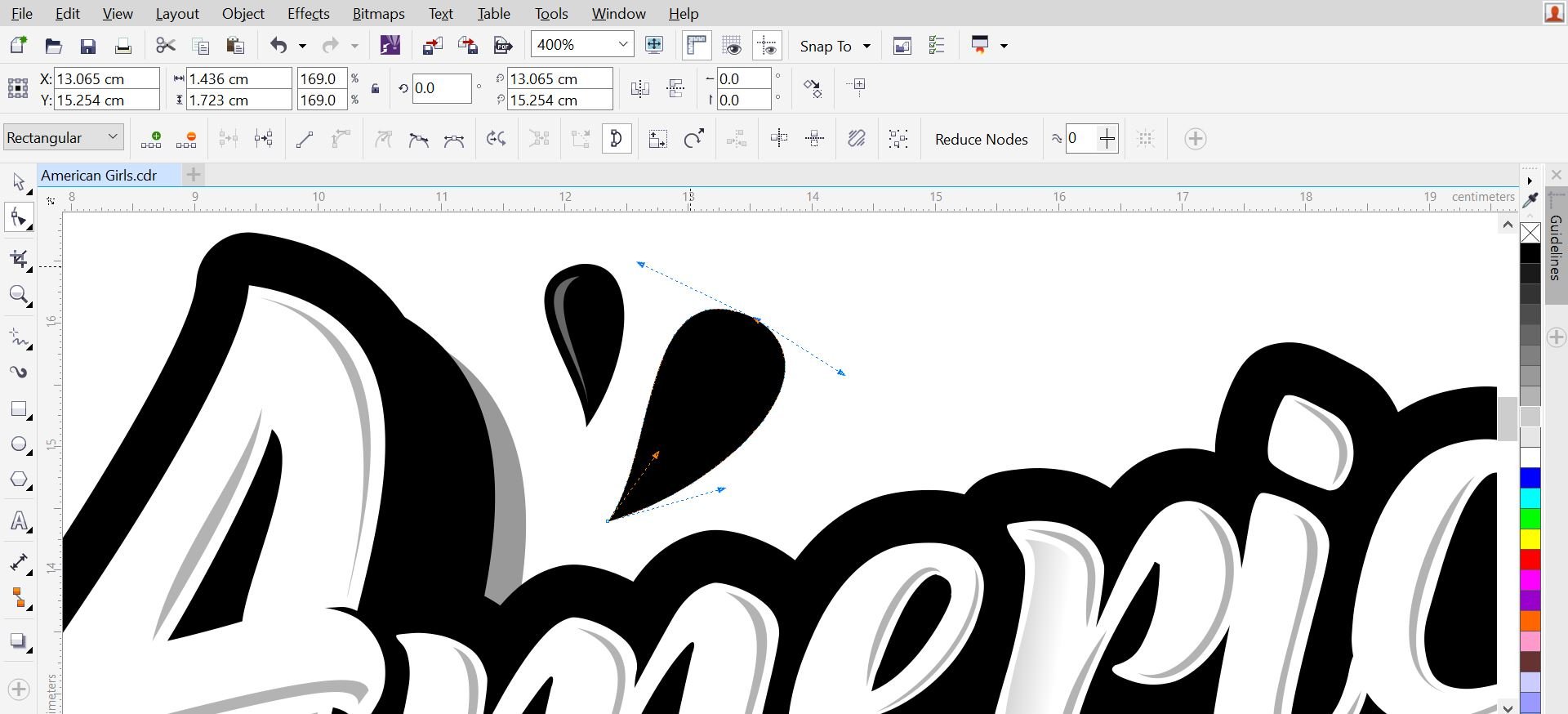Click the Save icon
Image resolution: width=1568 pixels, height=714 pixels.
coord(88,46)
